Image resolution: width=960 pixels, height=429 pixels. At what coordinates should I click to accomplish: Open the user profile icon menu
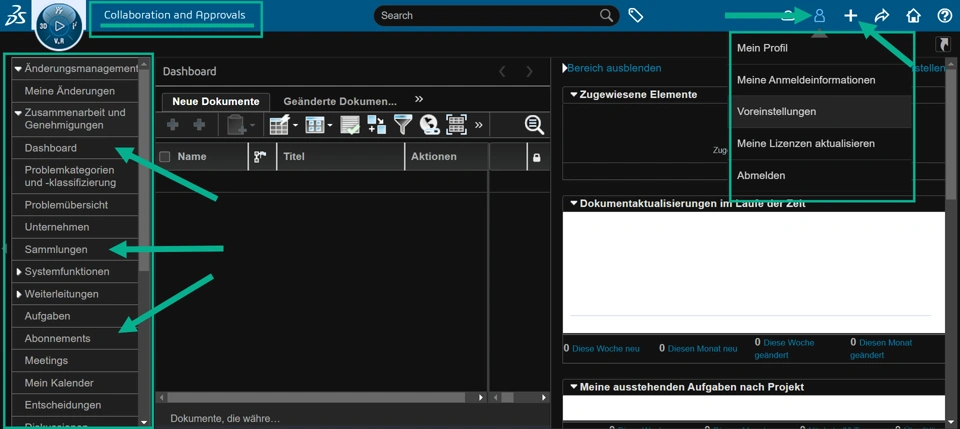coord(819,16)
